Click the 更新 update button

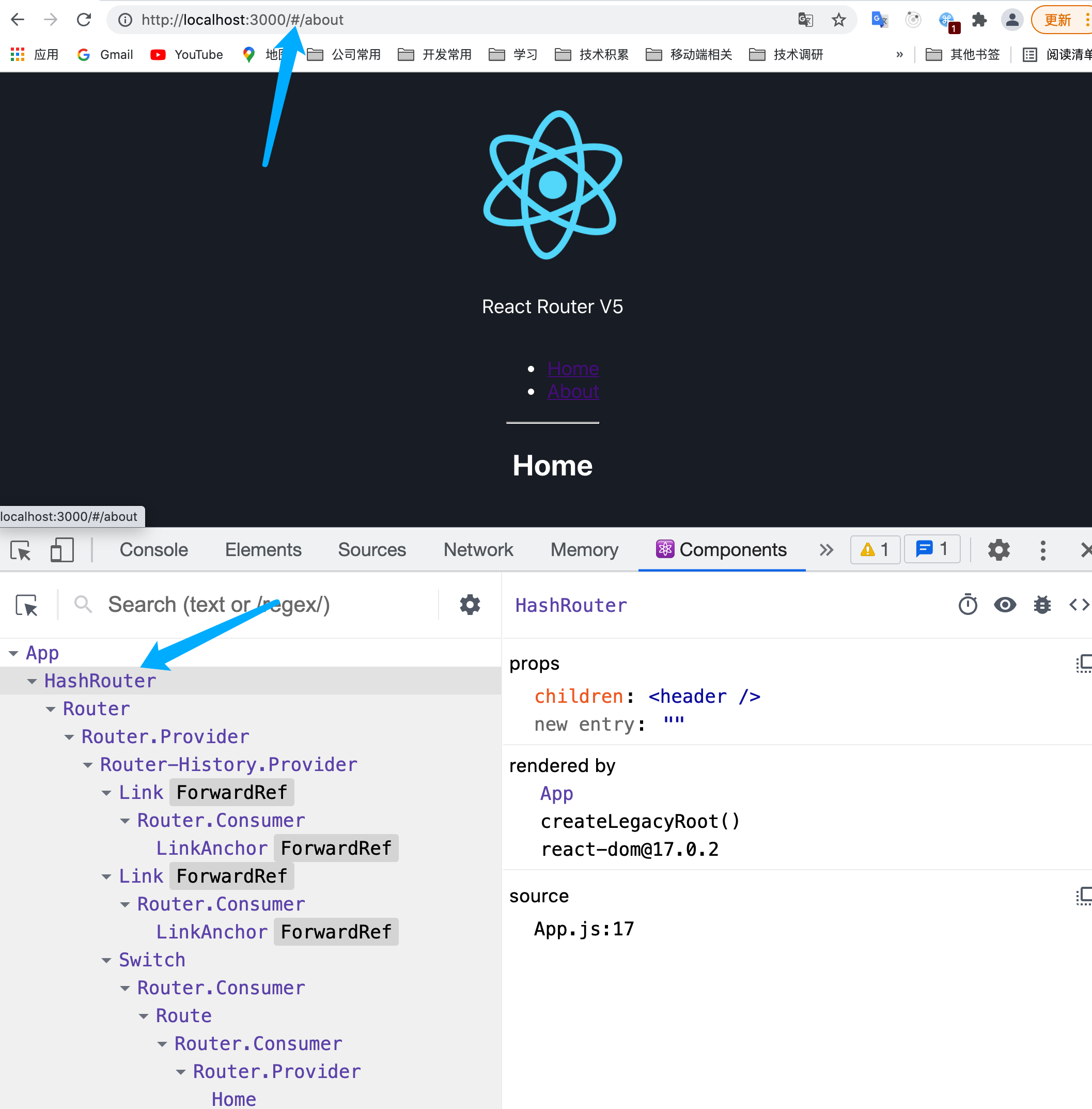point(1060,20)
